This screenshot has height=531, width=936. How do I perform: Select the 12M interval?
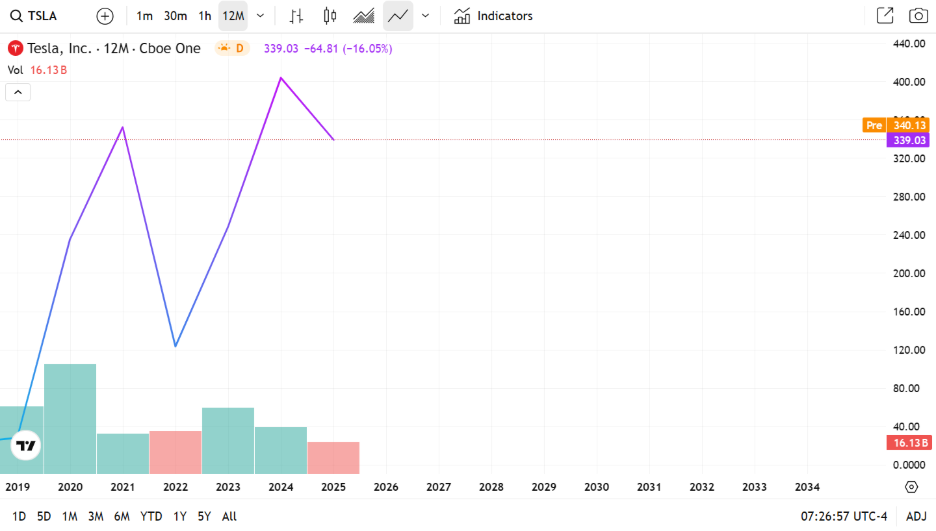coord(233,16)
